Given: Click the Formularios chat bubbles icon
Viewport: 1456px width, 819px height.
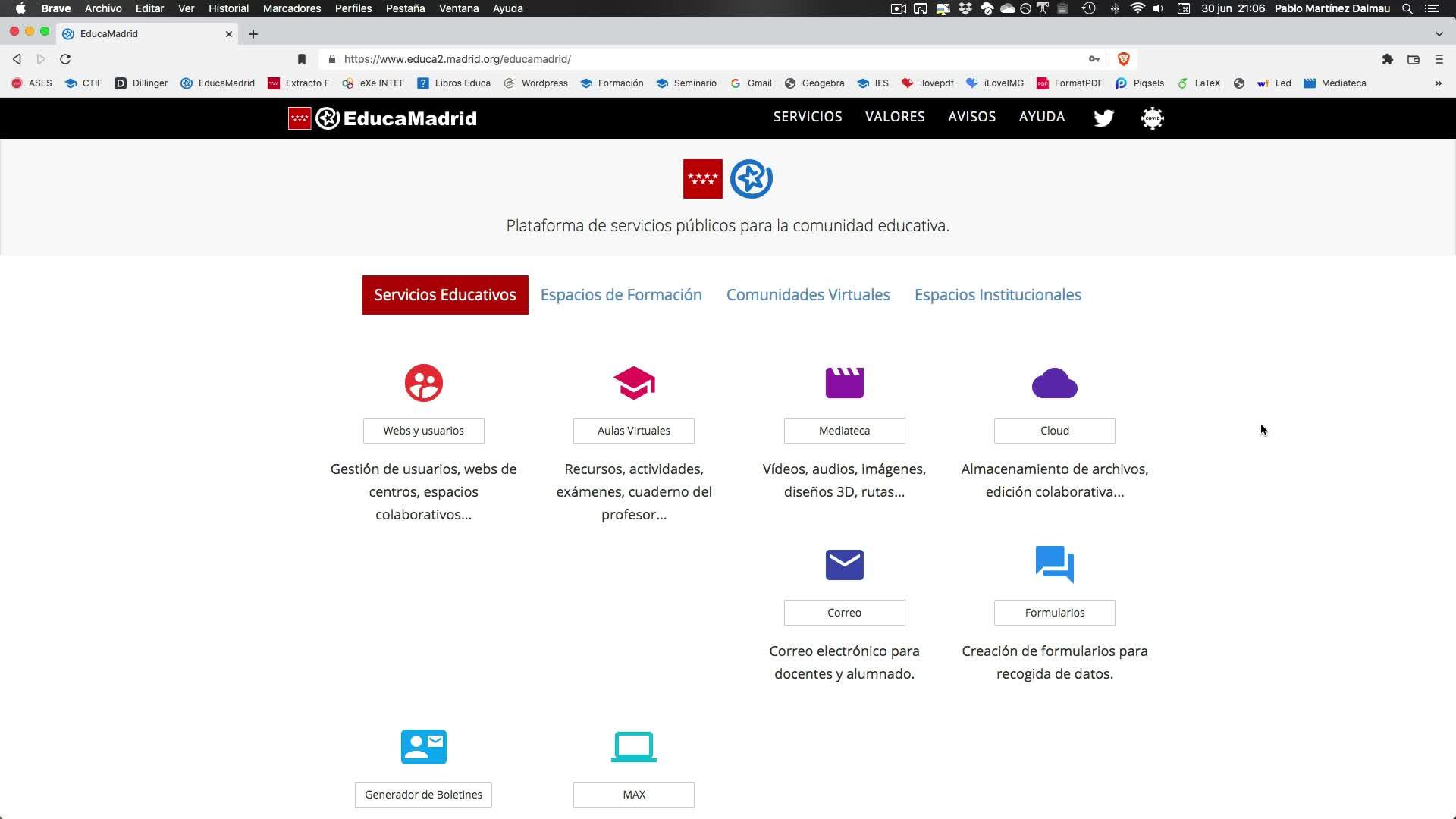Looking at the screenshot, I should [x=1054, y=564].
